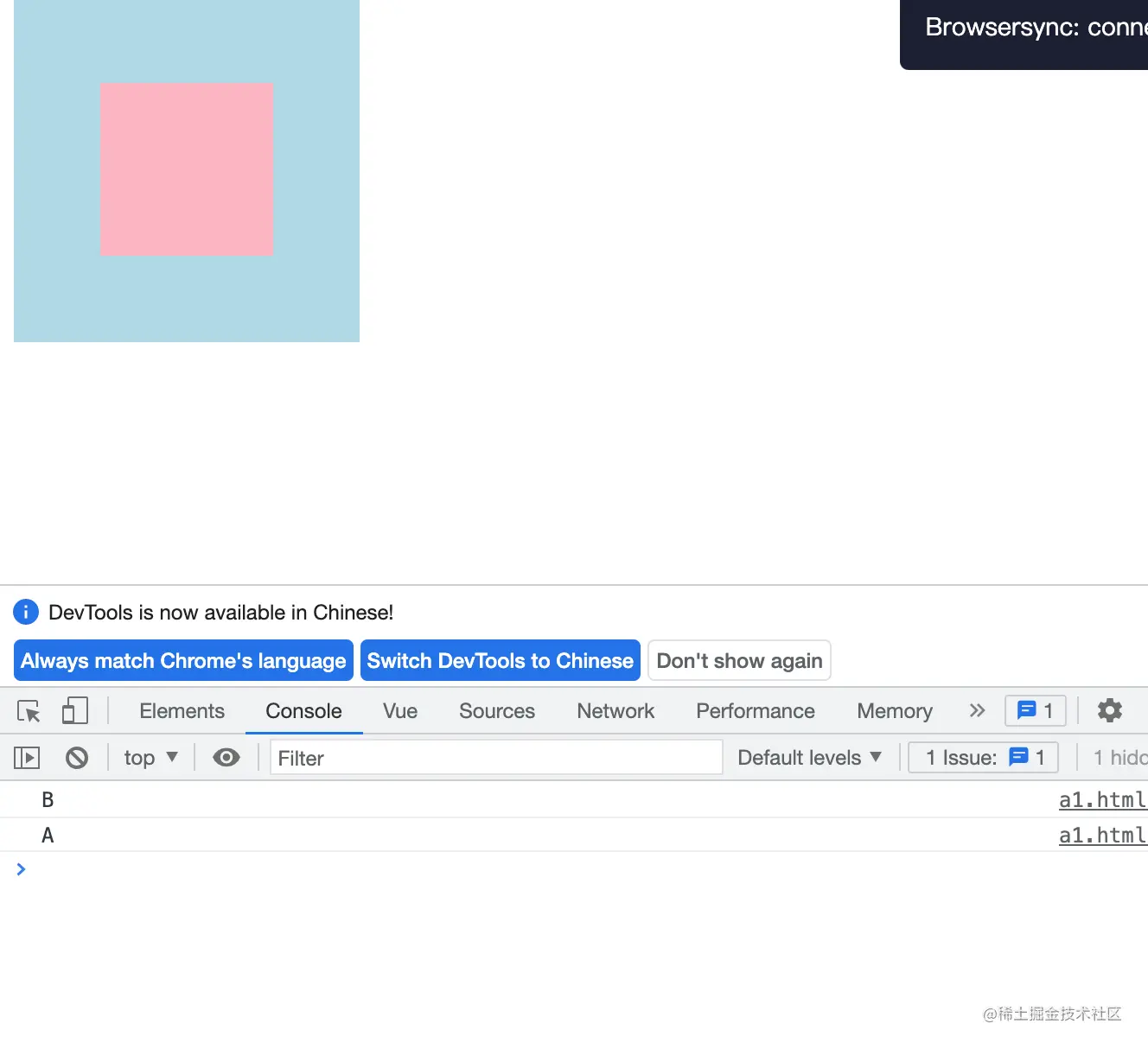Go to the Performance tab

click(756, 711)
